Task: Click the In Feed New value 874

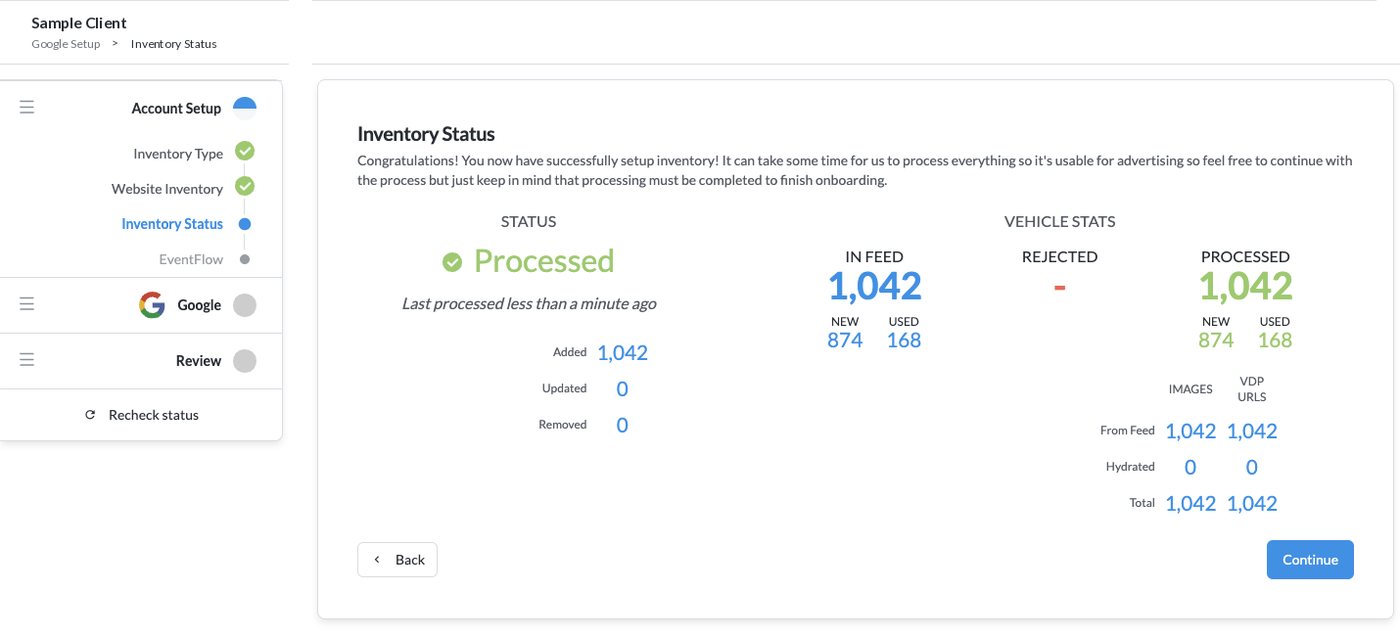Action: (x=845, y=340)
